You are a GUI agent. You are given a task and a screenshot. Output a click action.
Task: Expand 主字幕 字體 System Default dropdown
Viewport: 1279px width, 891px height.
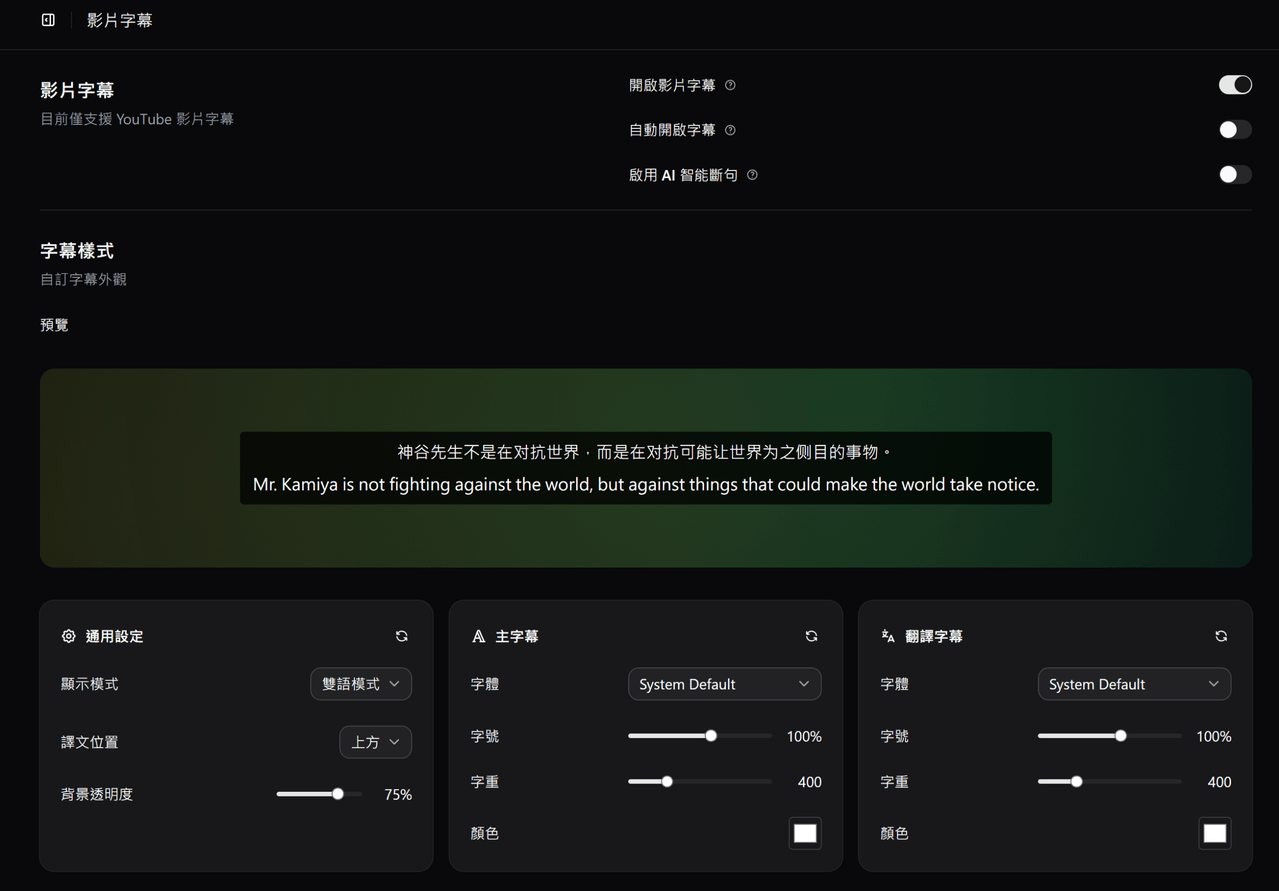[725, 684]
